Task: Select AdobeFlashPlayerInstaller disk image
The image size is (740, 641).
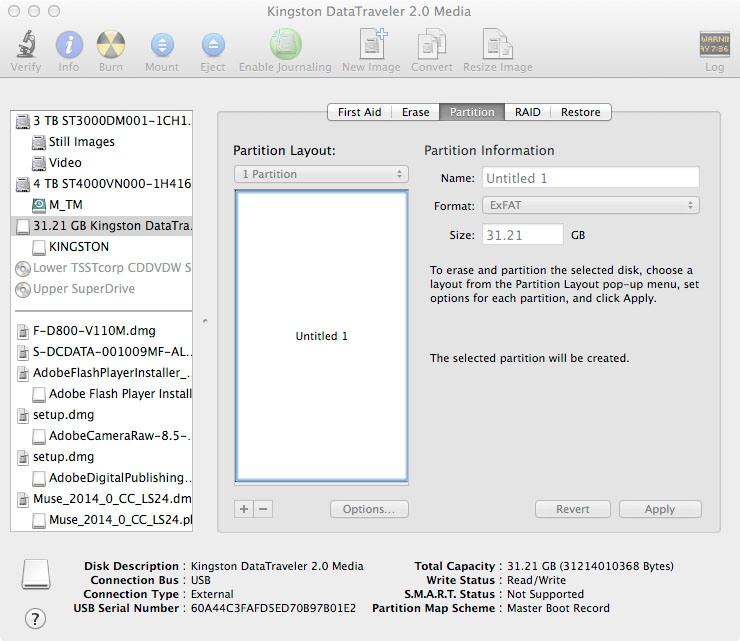Action: tap(102, 373)
